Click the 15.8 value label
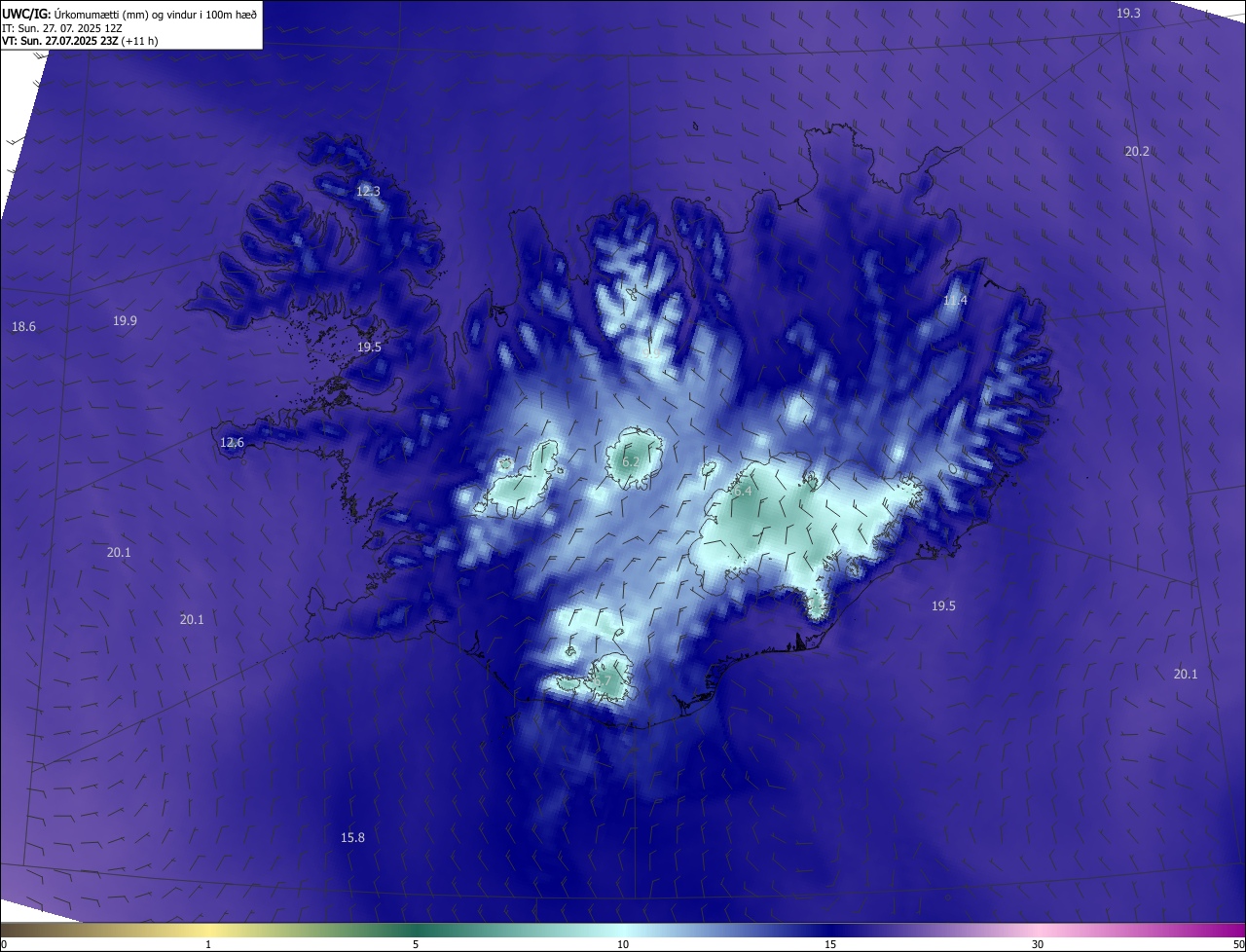The width and height of the screenshot is (1246, 952). coord(352,837)
